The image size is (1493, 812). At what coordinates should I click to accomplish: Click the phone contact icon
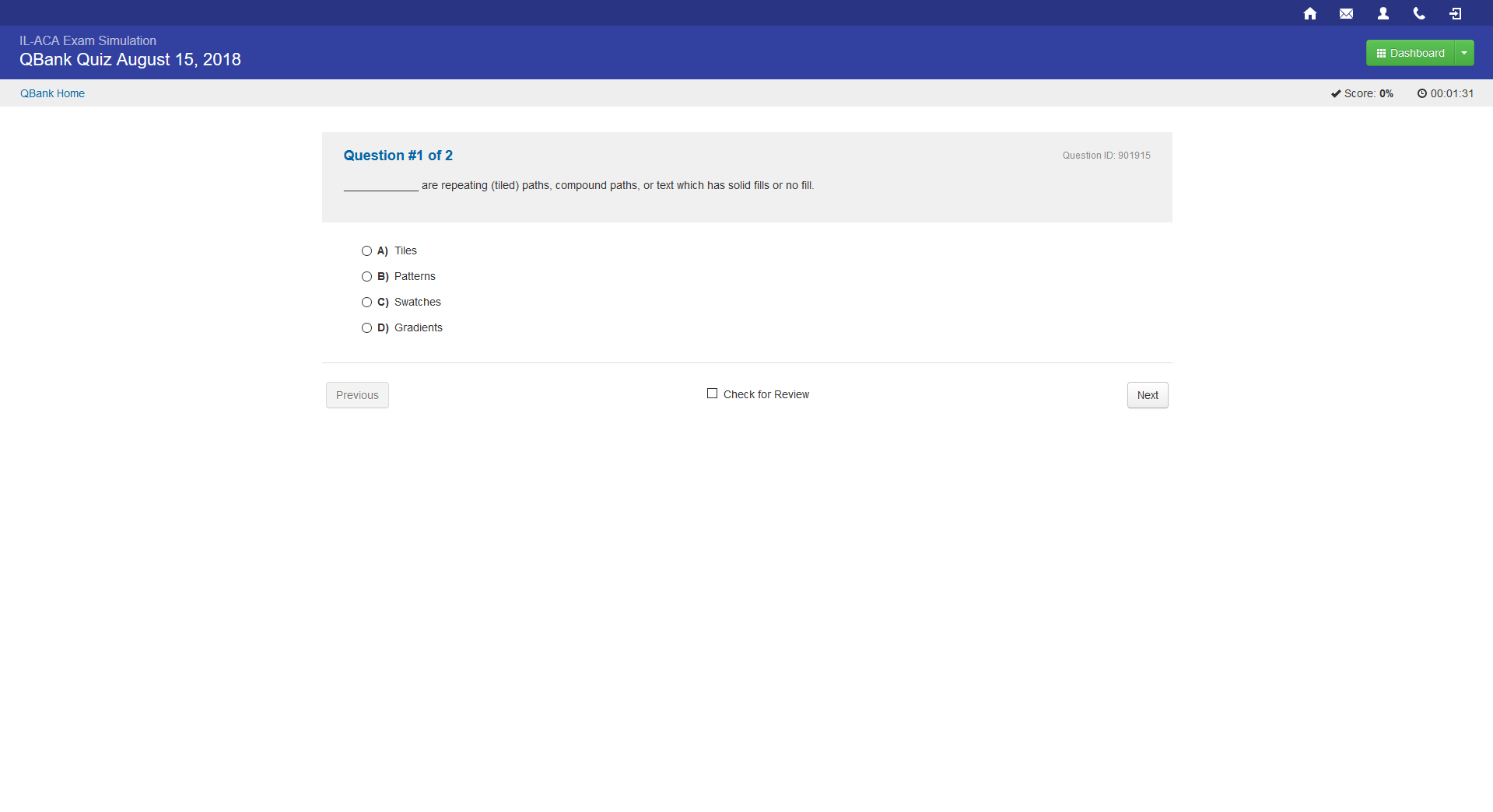[x=1419, y=13]
